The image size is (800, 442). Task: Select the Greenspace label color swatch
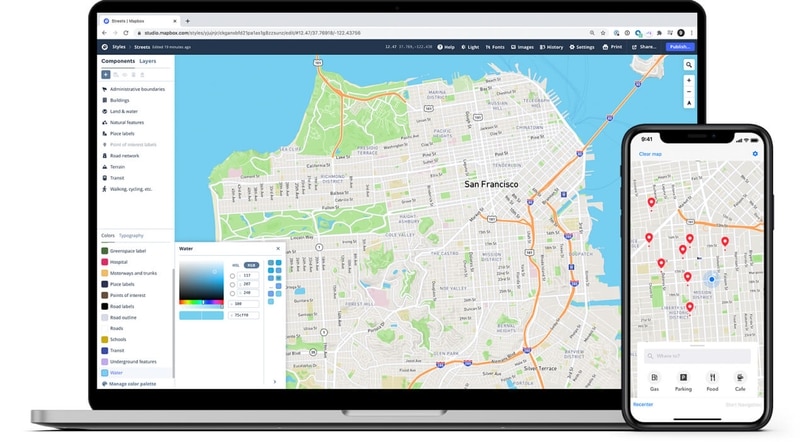tap(105, 251)
